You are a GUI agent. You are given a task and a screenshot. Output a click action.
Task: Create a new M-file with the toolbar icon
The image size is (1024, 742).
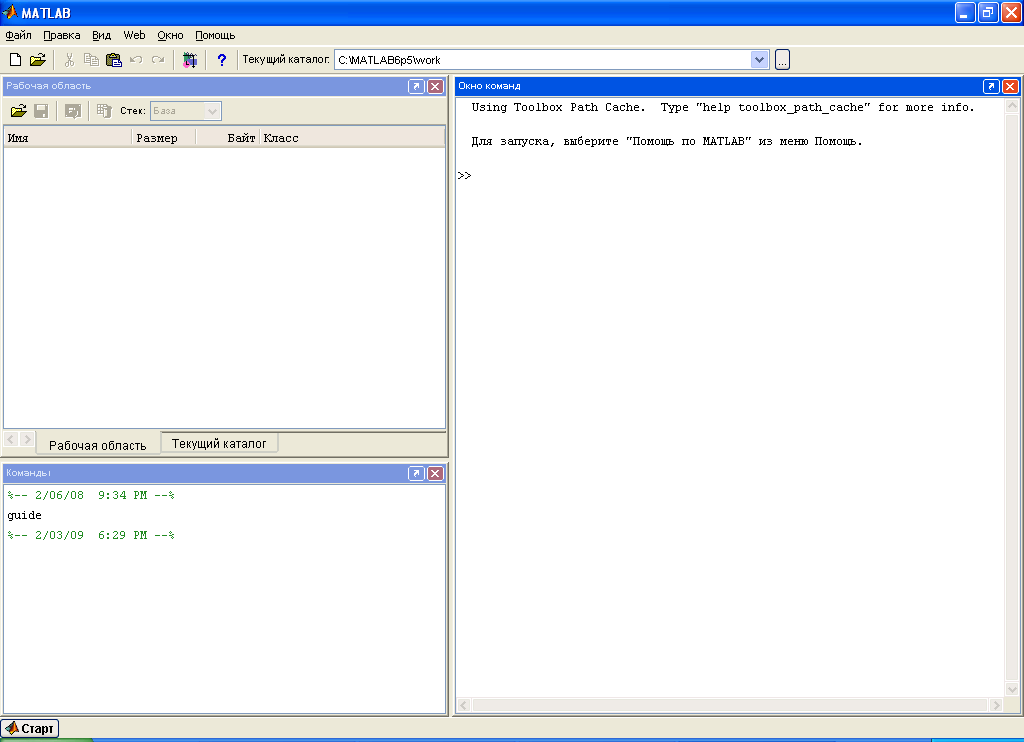point(15,60)
